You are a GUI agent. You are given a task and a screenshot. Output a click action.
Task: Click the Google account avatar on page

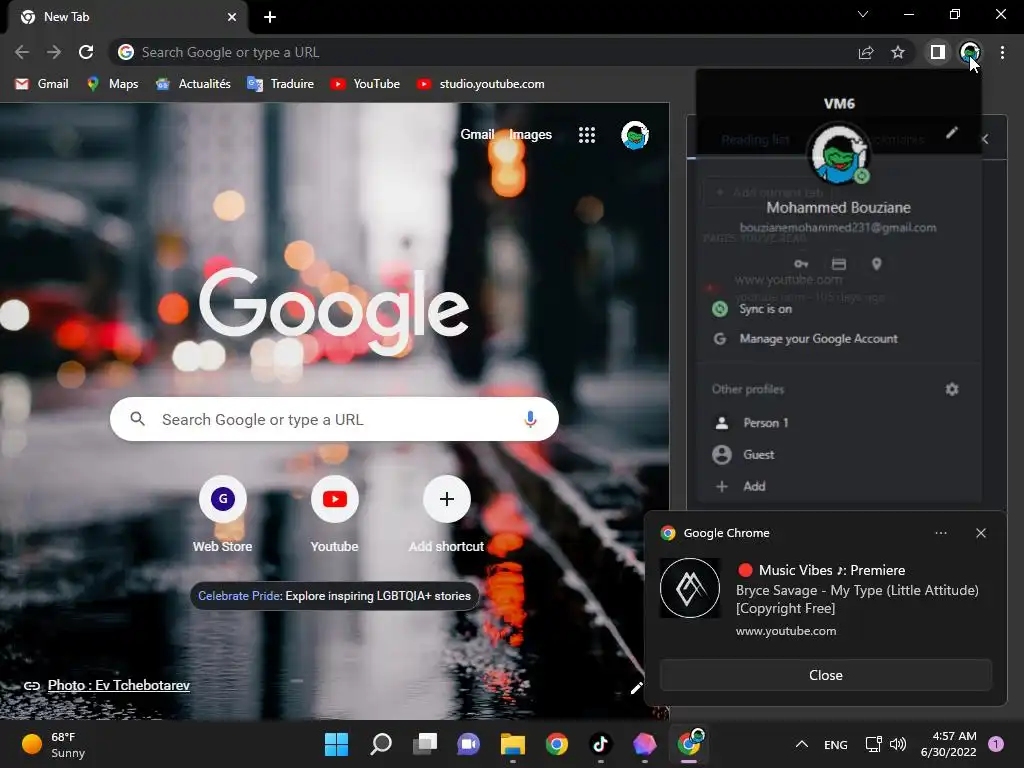[x=634, y=135]
